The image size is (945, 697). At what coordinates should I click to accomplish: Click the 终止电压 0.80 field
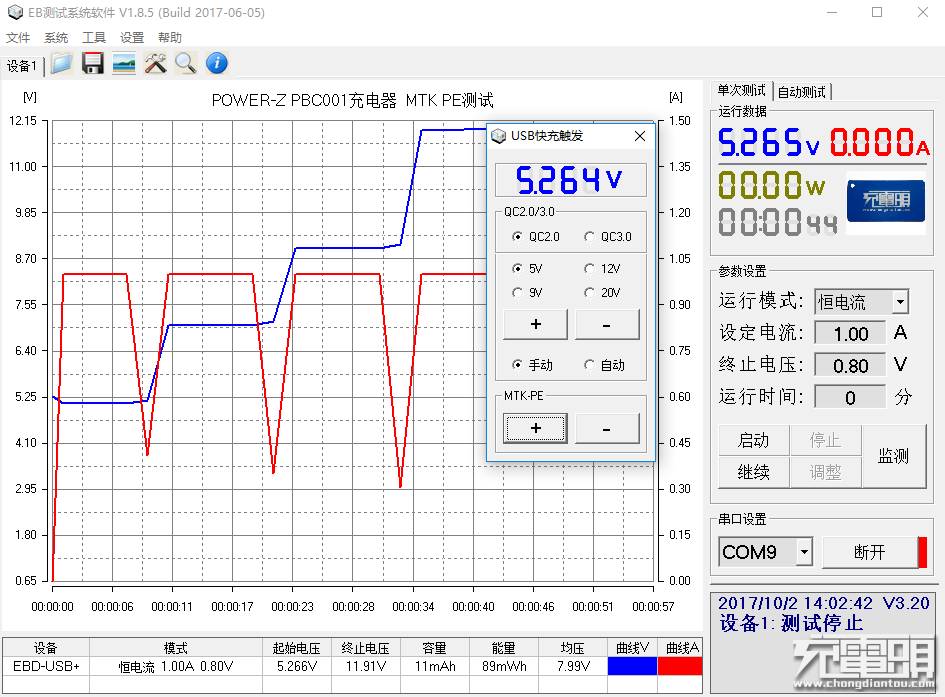[850, 365]
